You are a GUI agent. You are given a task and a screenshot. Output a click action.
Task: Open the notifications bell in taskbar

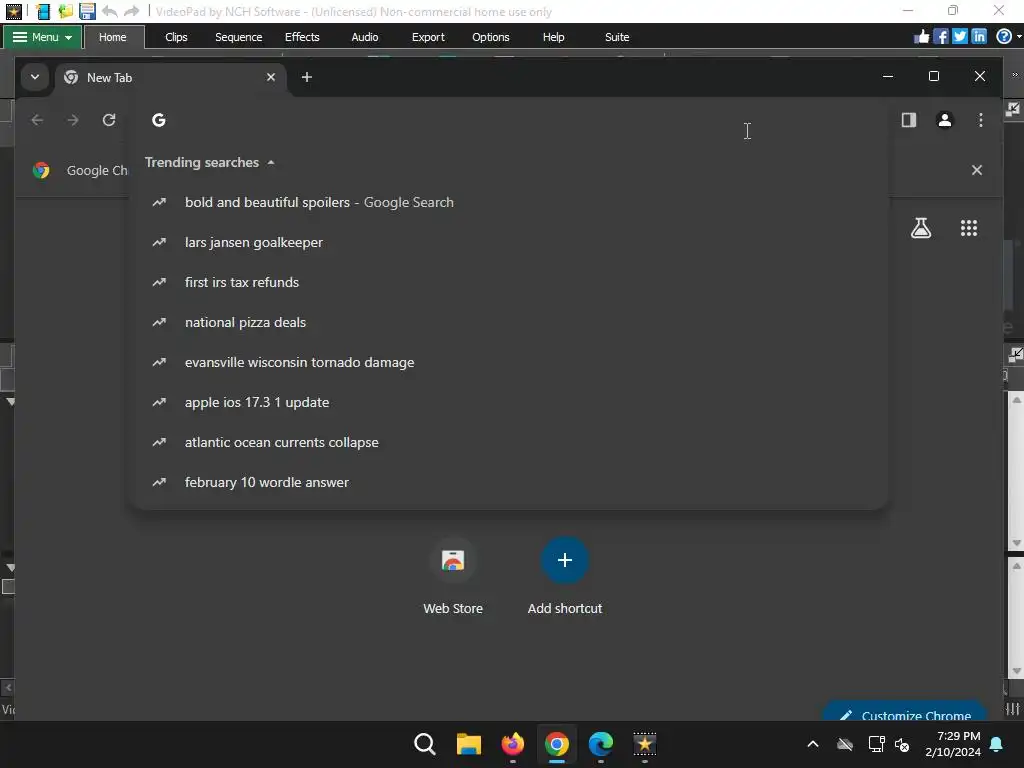tap(997, 744)
